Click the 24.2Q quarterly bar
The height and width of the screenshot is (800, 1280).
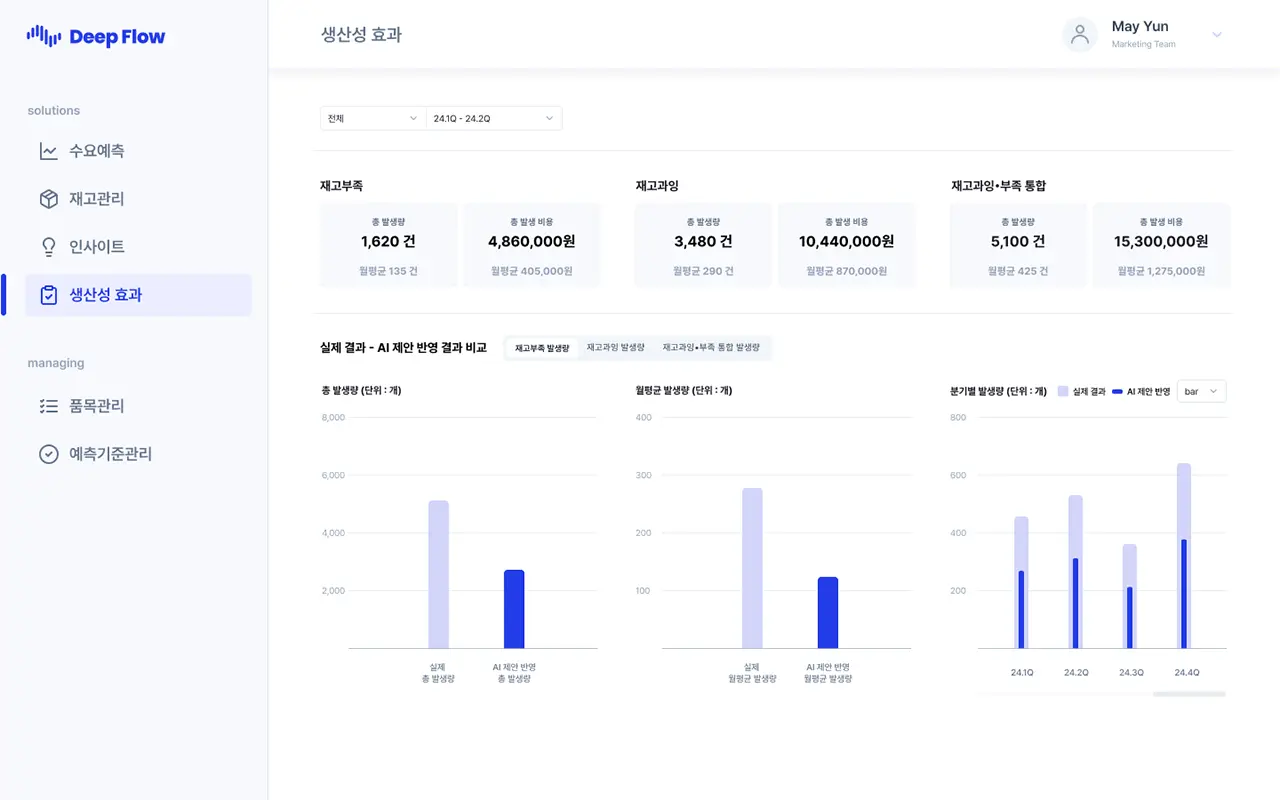click(x=1076, y=571)
